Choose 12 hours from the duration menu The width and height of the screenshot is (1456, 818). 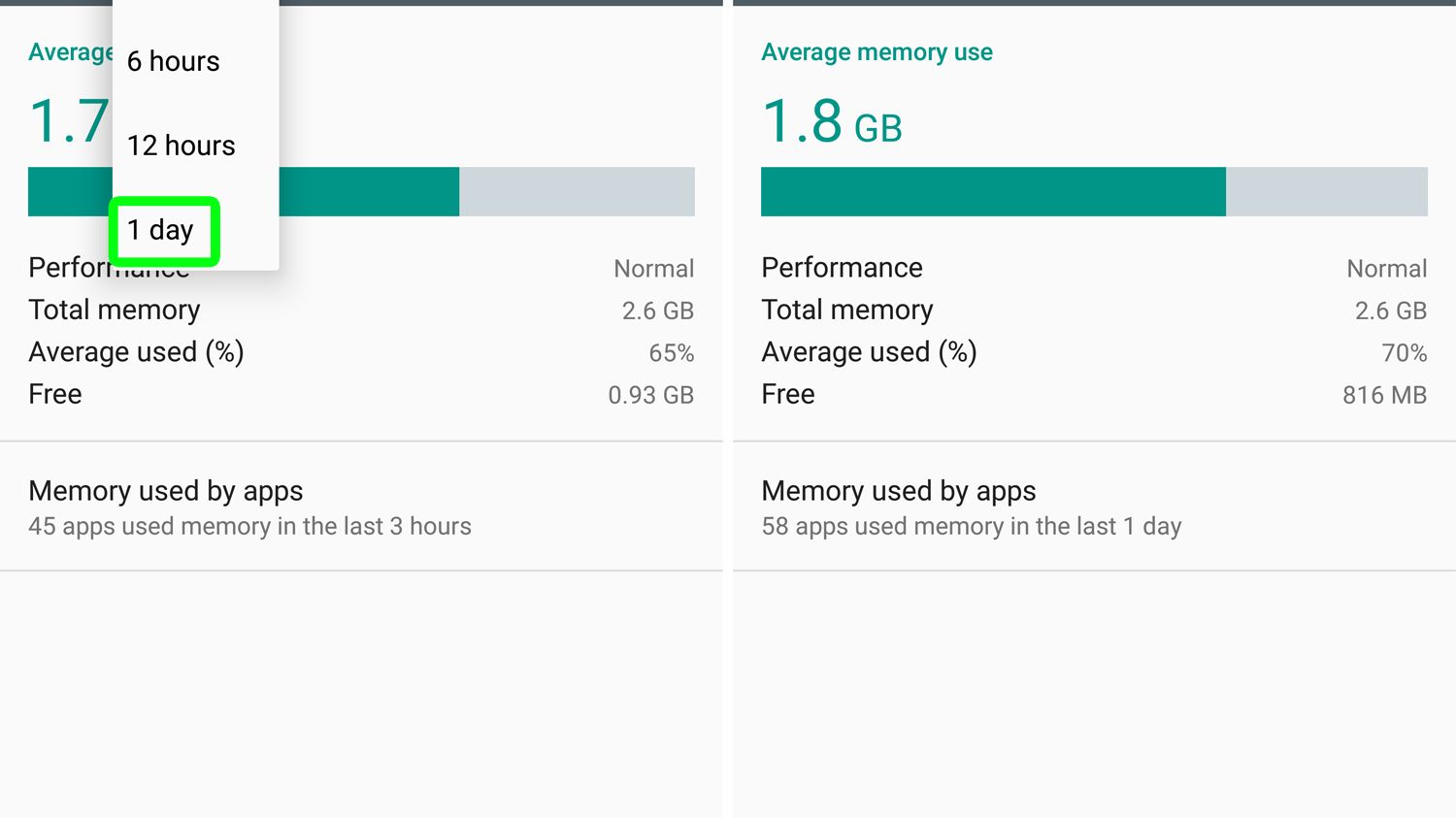pos(182,146)
